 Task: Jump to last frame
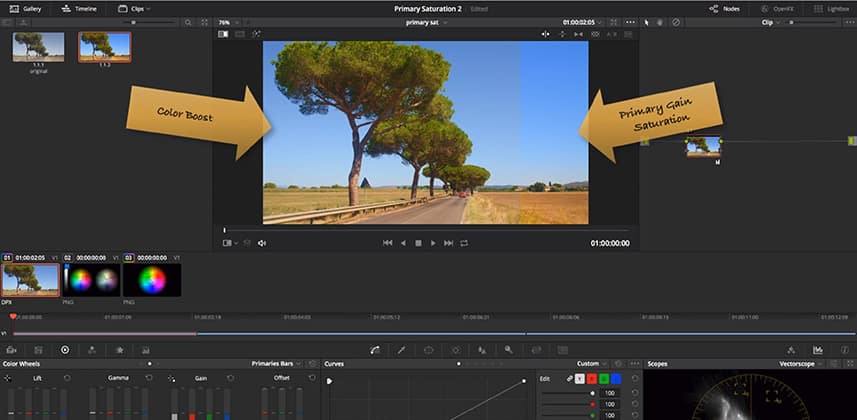click(449, 243)
